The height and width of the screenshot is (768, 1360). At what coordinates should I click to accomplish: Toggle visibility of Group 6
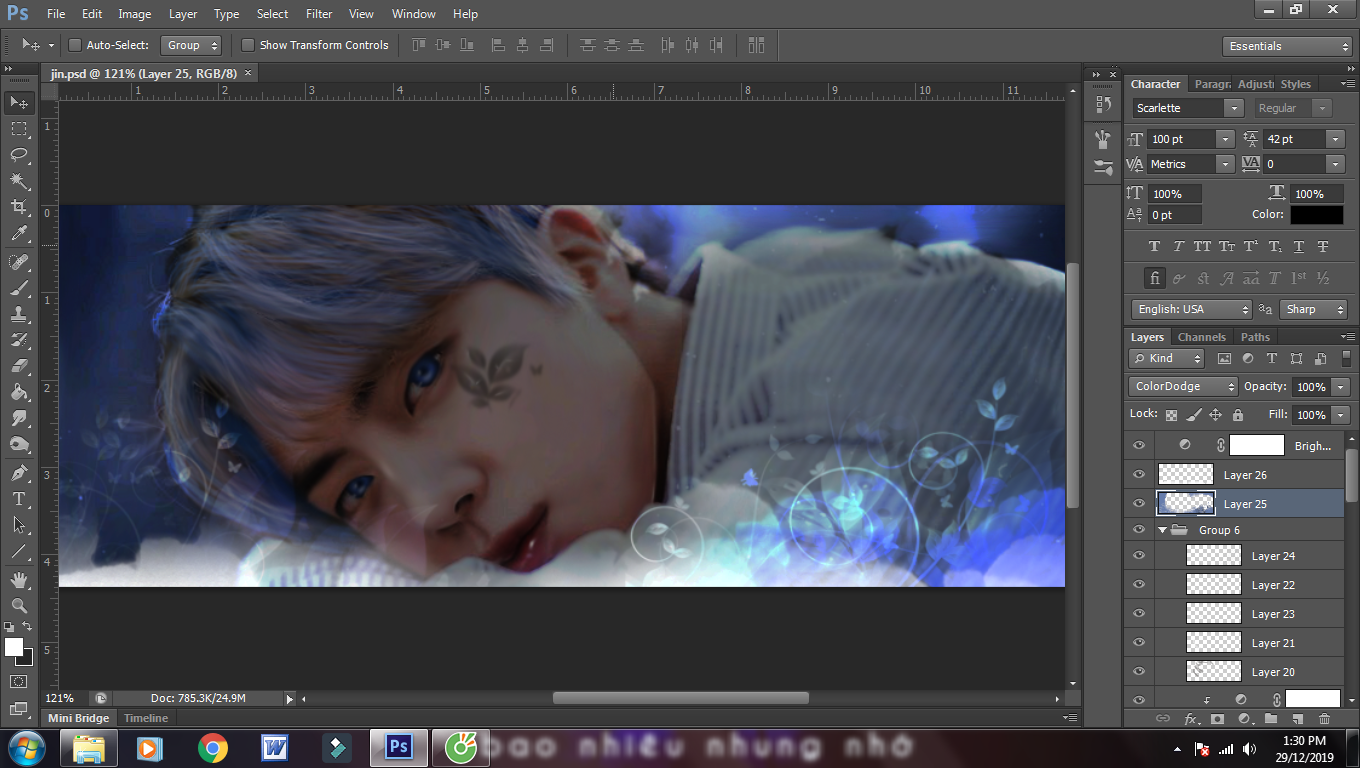[x=1139, y=530]
